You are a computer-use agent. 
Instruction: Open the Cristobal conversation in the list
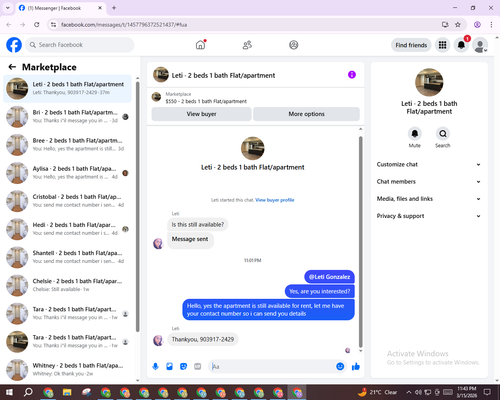coord(67,201)
